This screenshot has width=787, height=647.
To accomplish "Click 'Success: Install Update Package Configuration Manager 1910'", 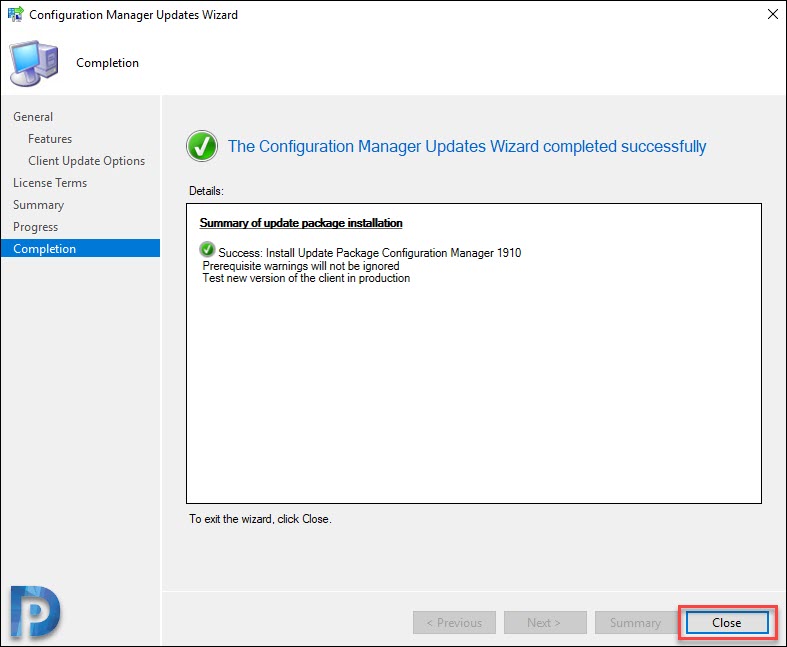I will tap(369, 252).
